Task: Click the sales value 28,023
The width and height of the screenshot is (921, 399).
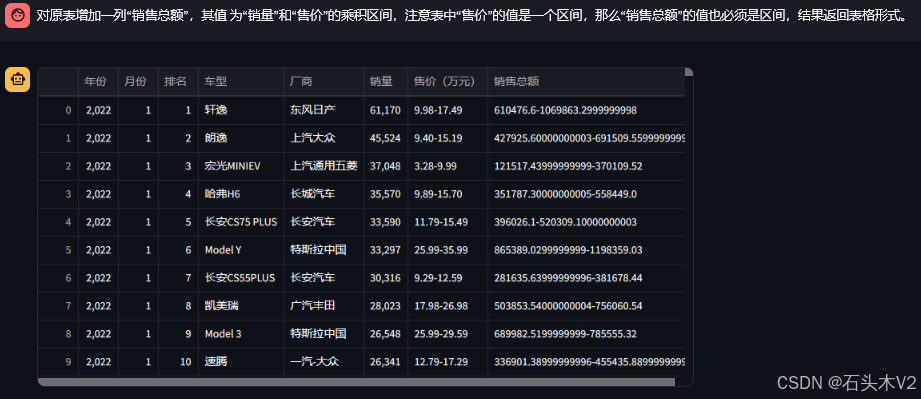Action: pyautogui.click(x=385, y=306)
